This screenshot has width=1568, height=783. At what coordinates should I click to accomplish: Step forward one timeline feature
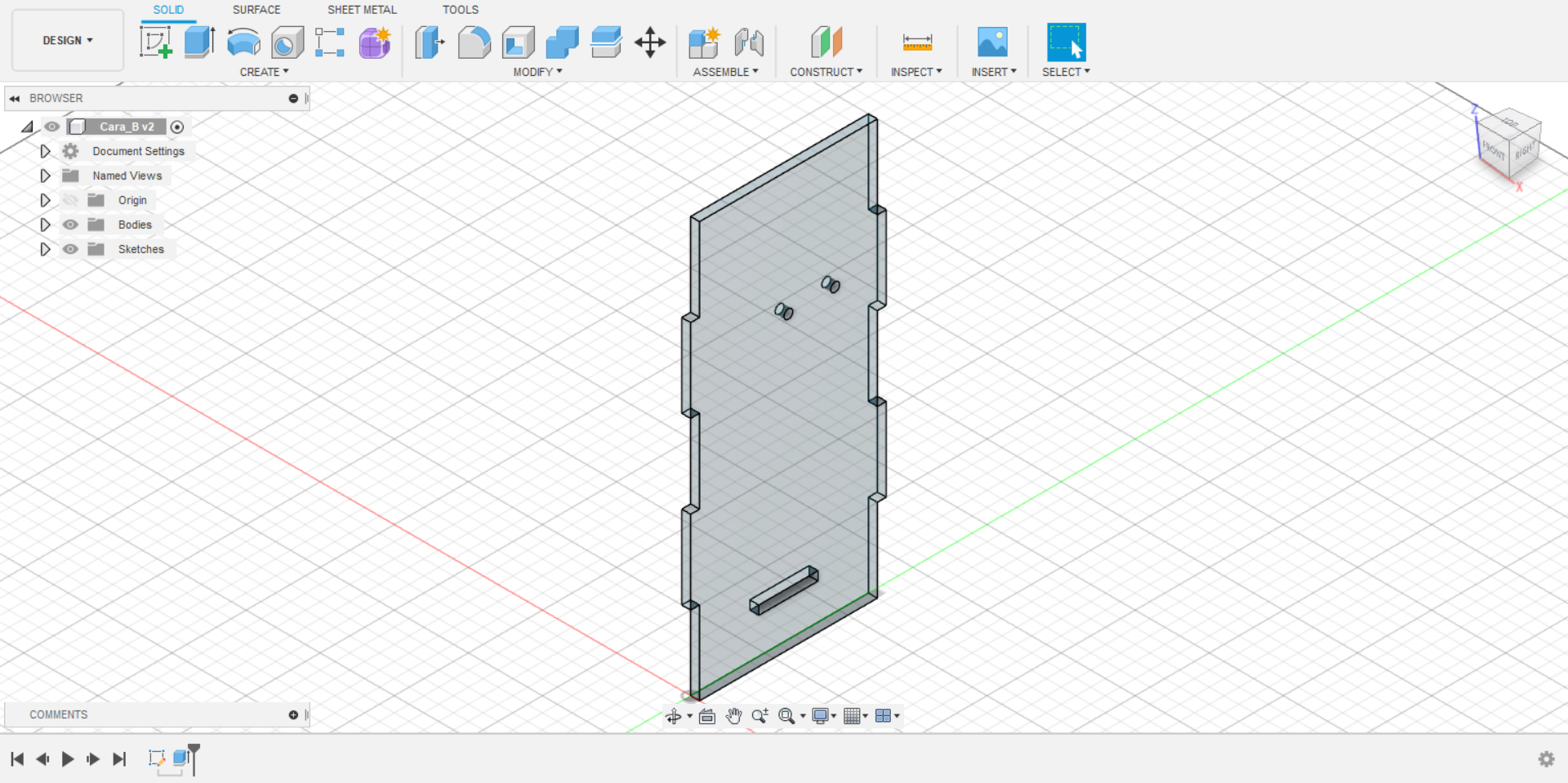(x=93, y=759)
